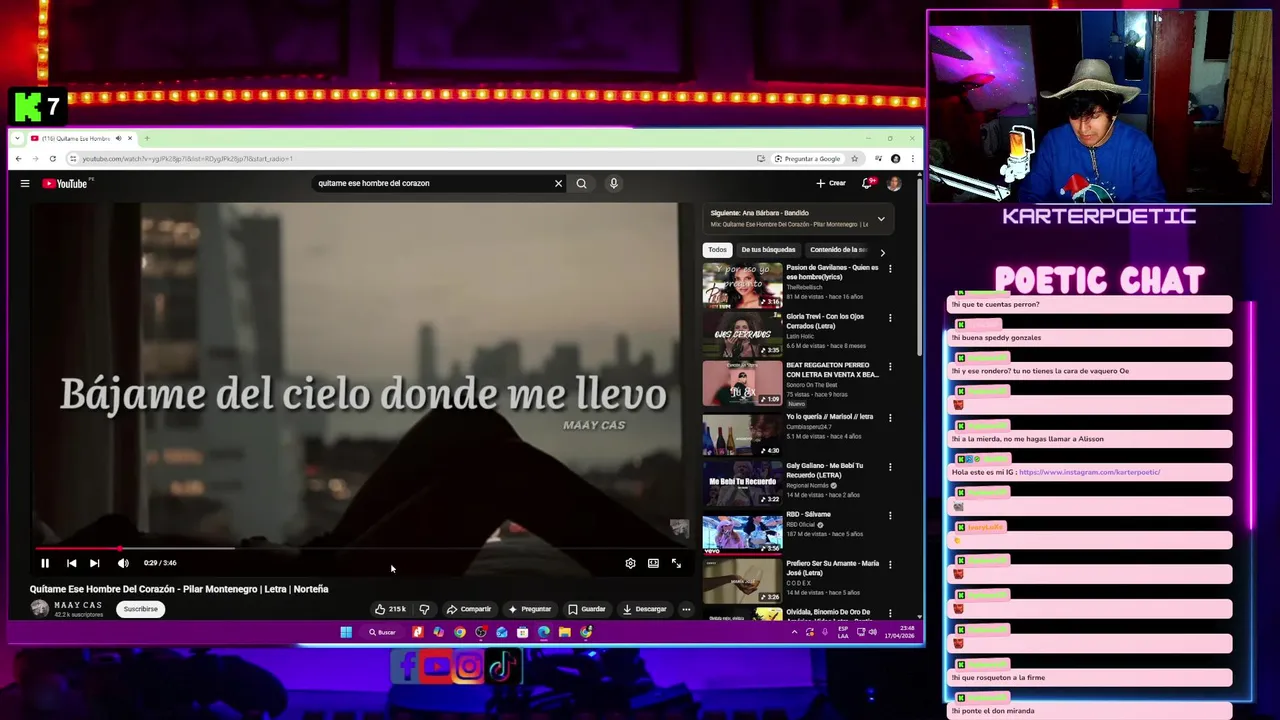
Task: Open Pasion de Gavilanes video thumbnail
Action: pyautogui.click(x=742, y=285)
